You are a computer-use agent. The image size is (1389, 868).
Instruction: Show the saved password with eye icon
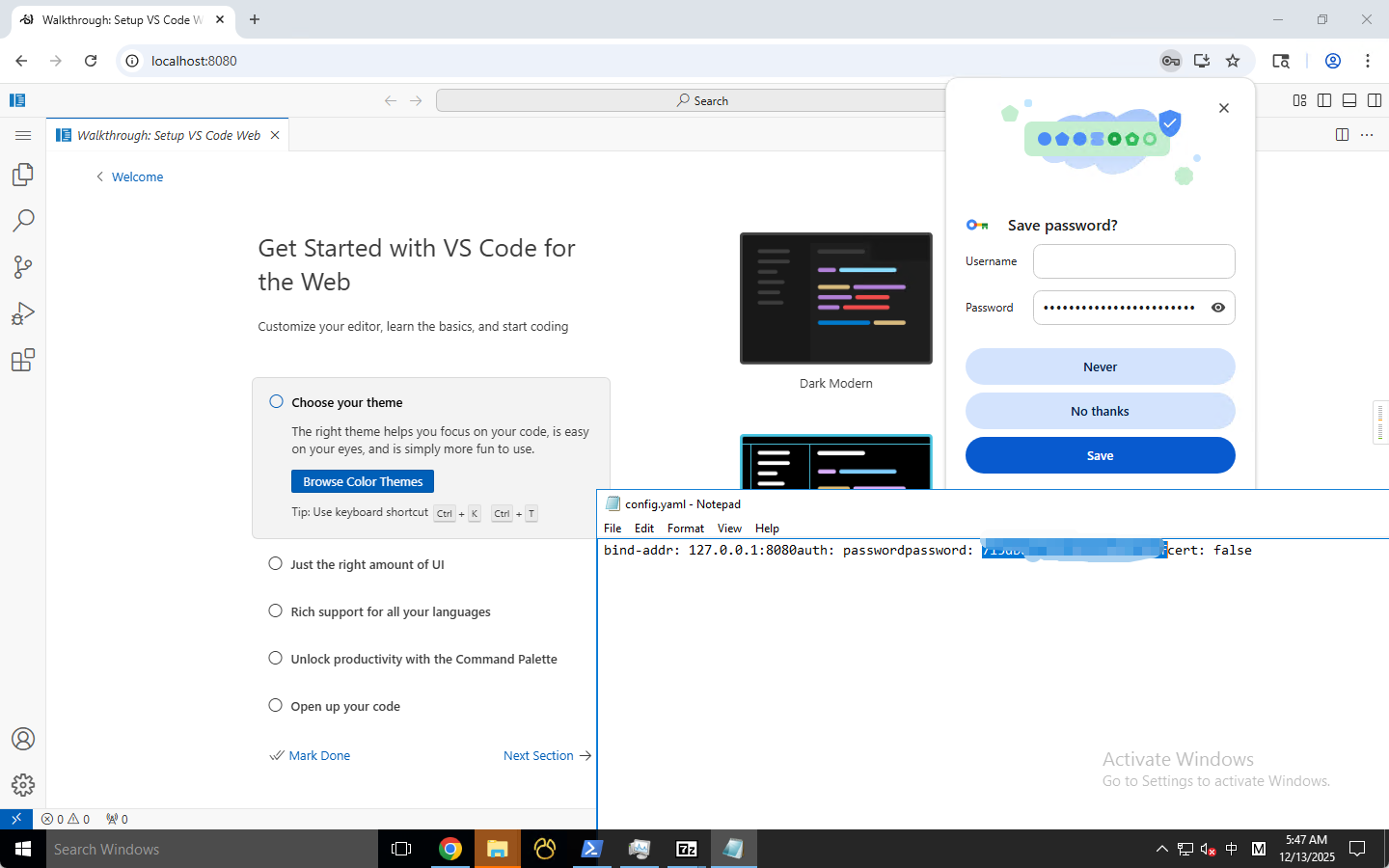pyautogui.click(x=1218, y=308)
